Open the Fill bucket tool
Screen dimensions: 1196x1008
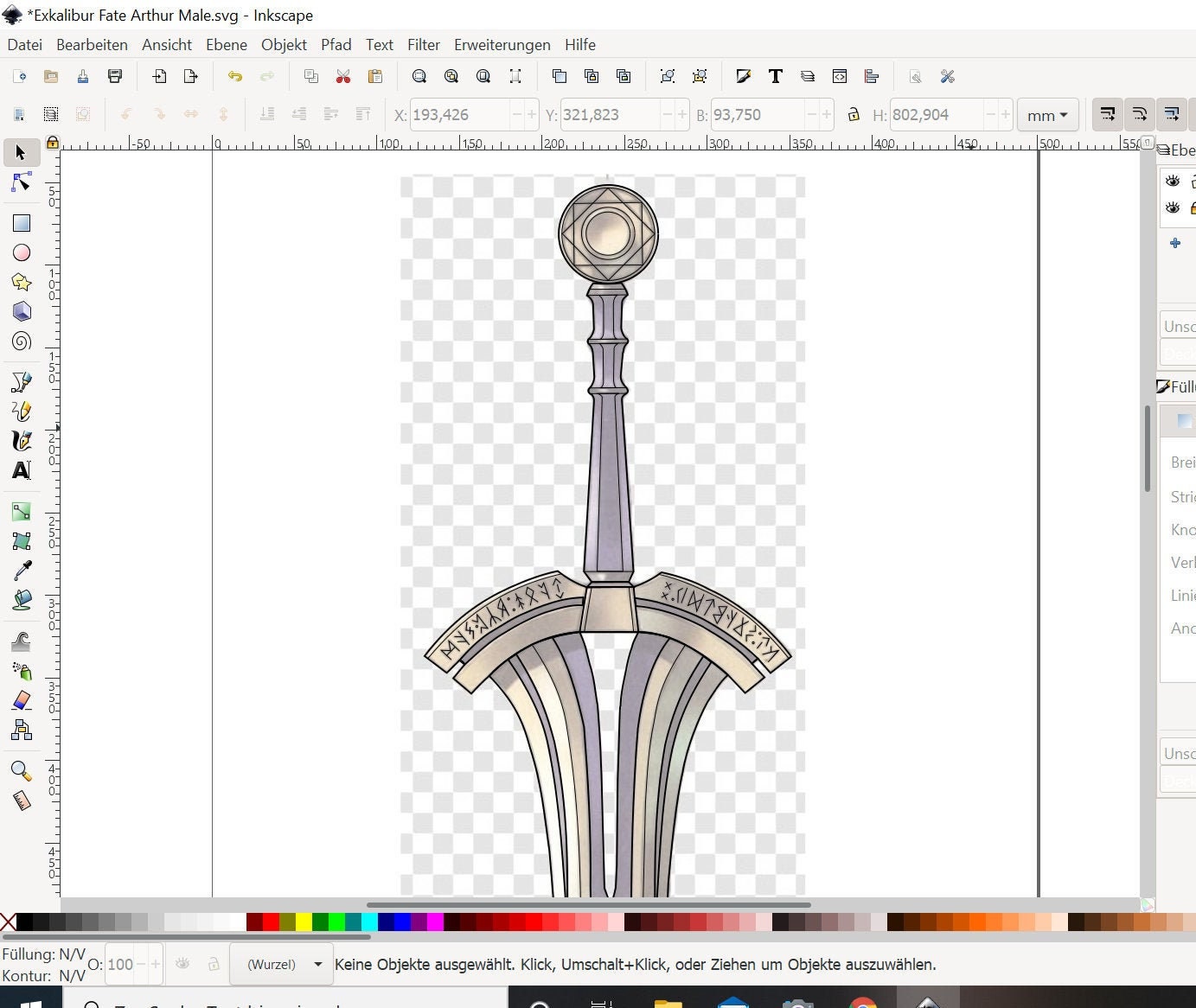coord(21,599)
